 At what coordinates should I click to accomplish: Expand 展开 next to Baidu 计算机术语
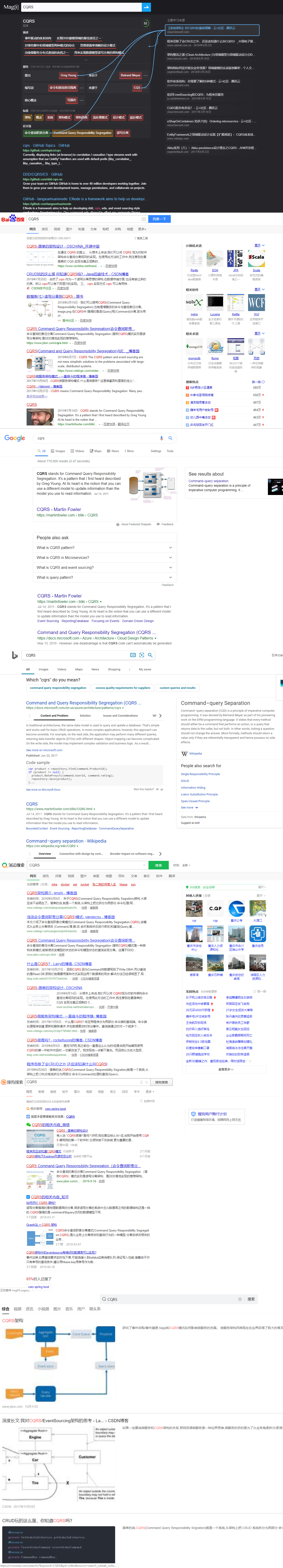[x=259, y=245]
